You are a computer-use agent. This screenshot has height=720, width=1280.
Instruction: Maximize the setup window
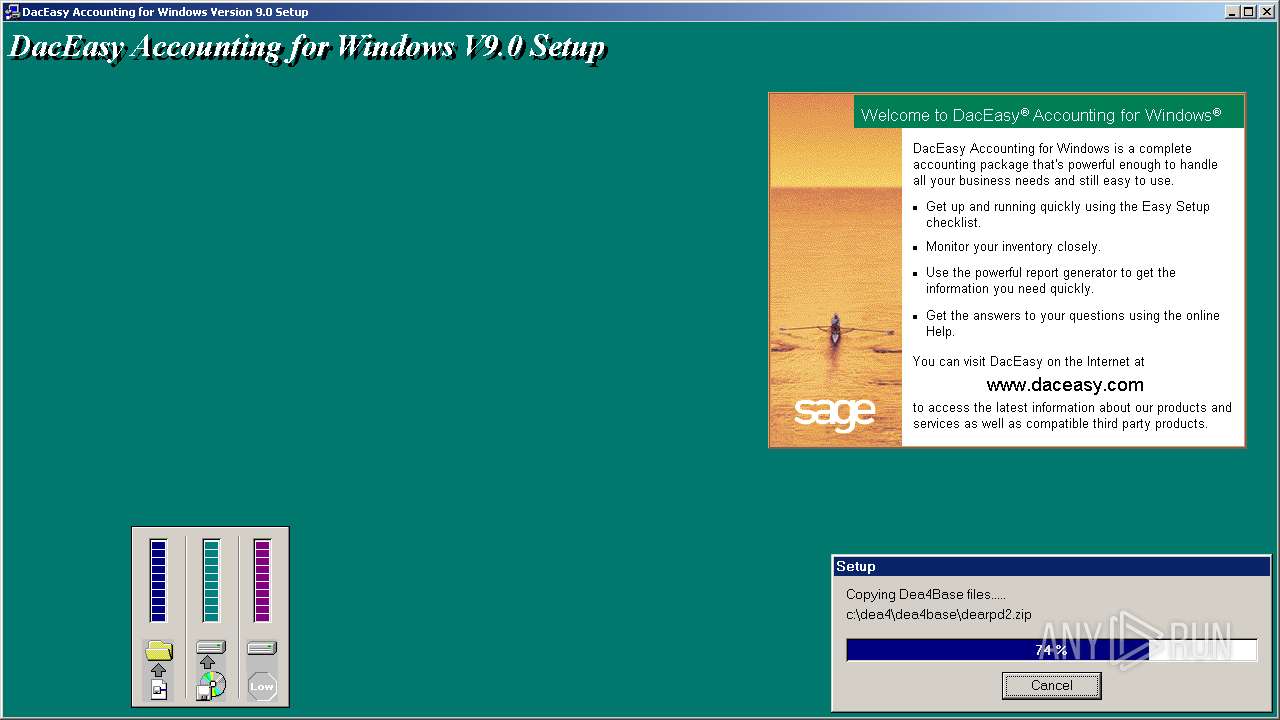(x=1248, y=12)
